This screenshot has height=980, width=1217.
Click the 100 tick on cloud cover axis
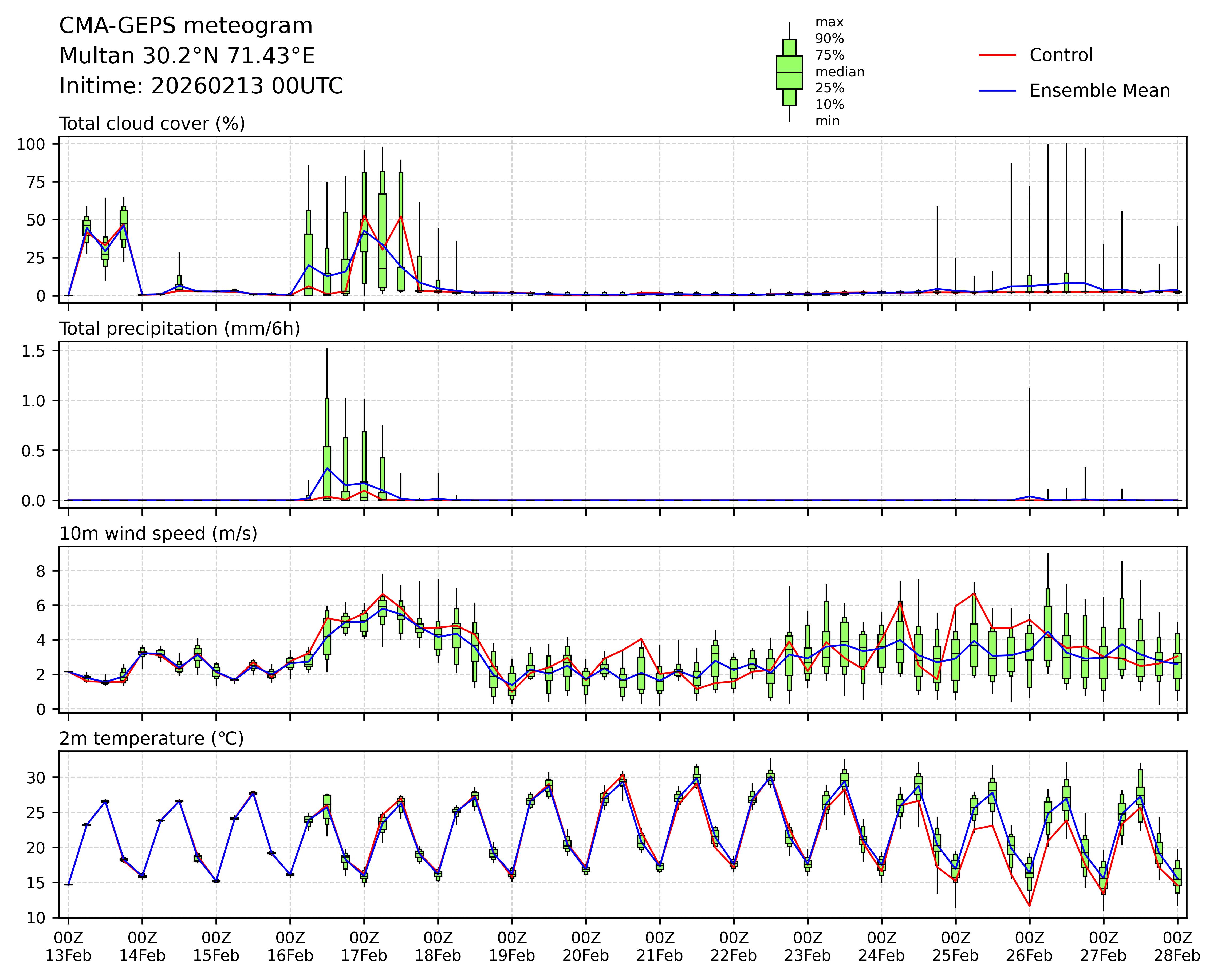[x=30, y=144]
